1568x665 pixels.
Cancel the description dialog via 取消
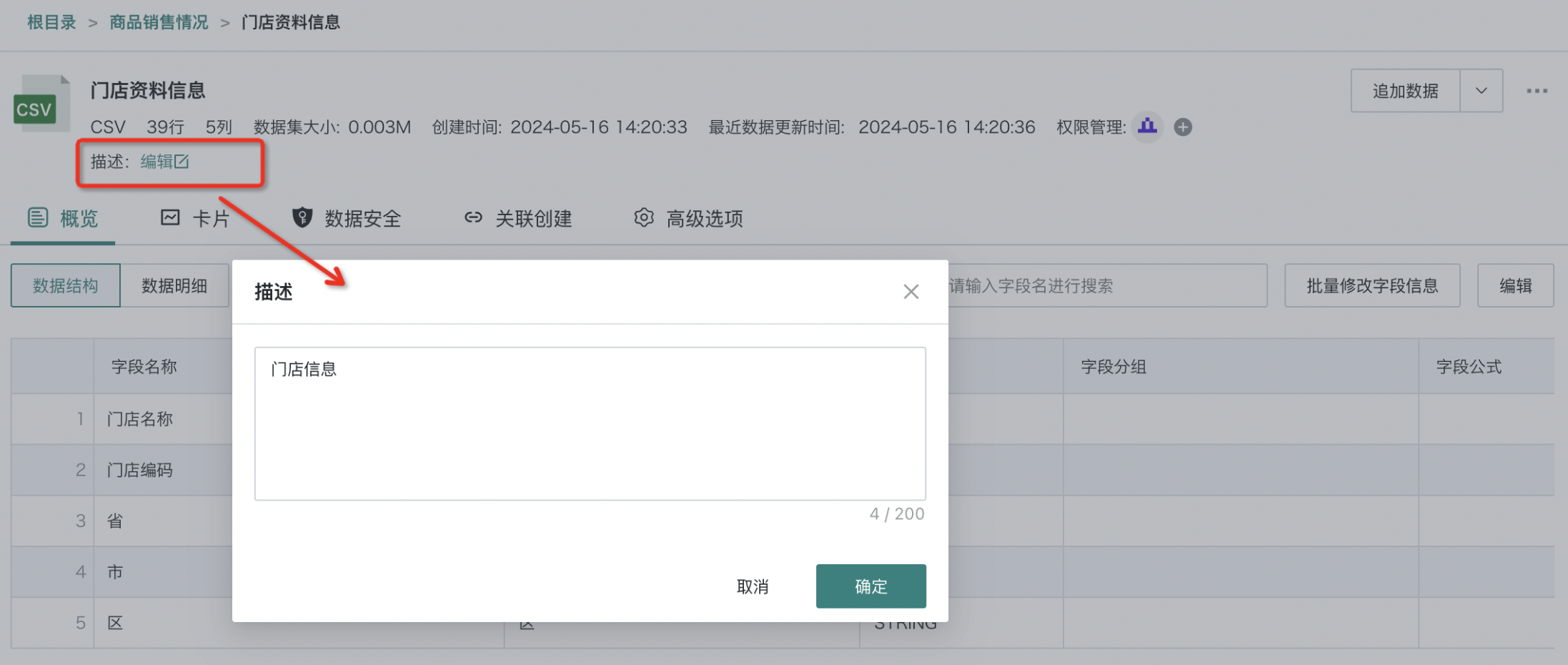click(x=753, y=586)
